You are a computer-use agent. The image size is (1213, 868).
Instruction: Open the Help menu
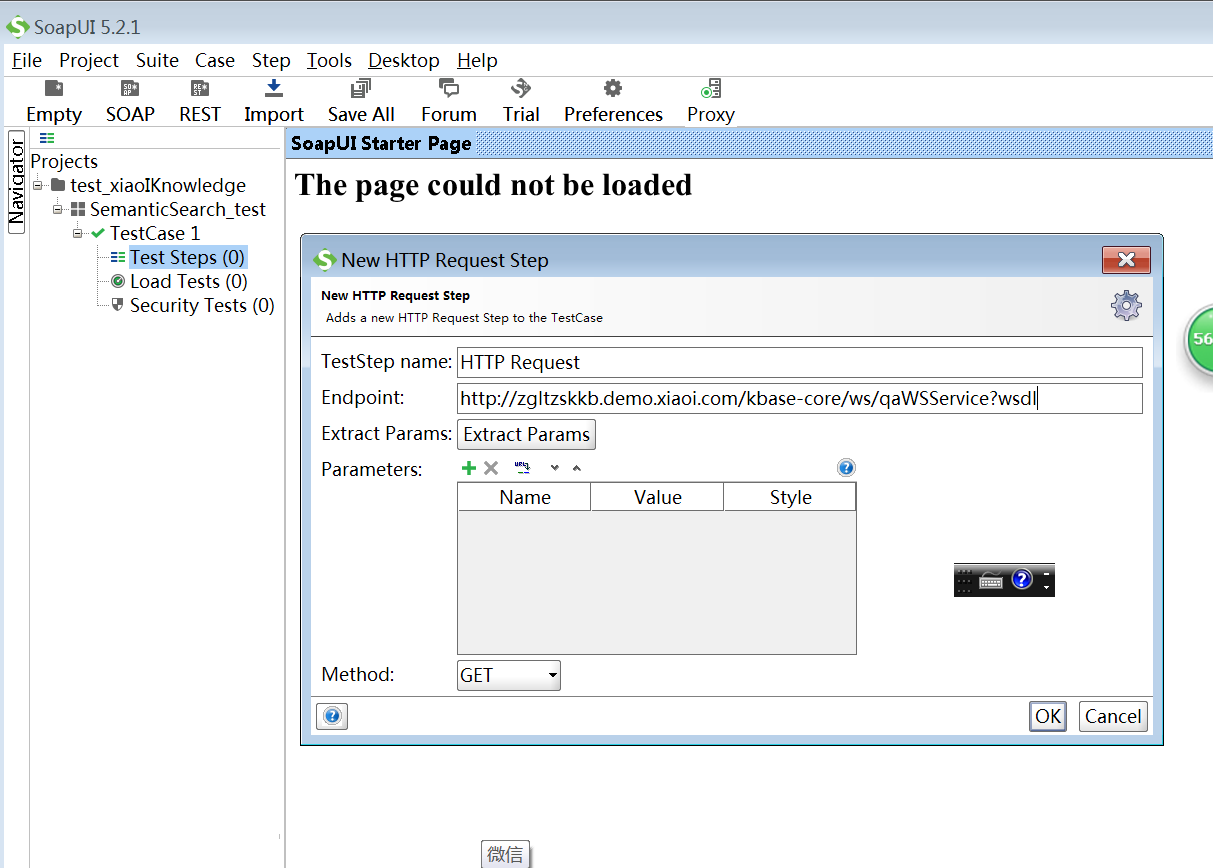click(477, 60)
